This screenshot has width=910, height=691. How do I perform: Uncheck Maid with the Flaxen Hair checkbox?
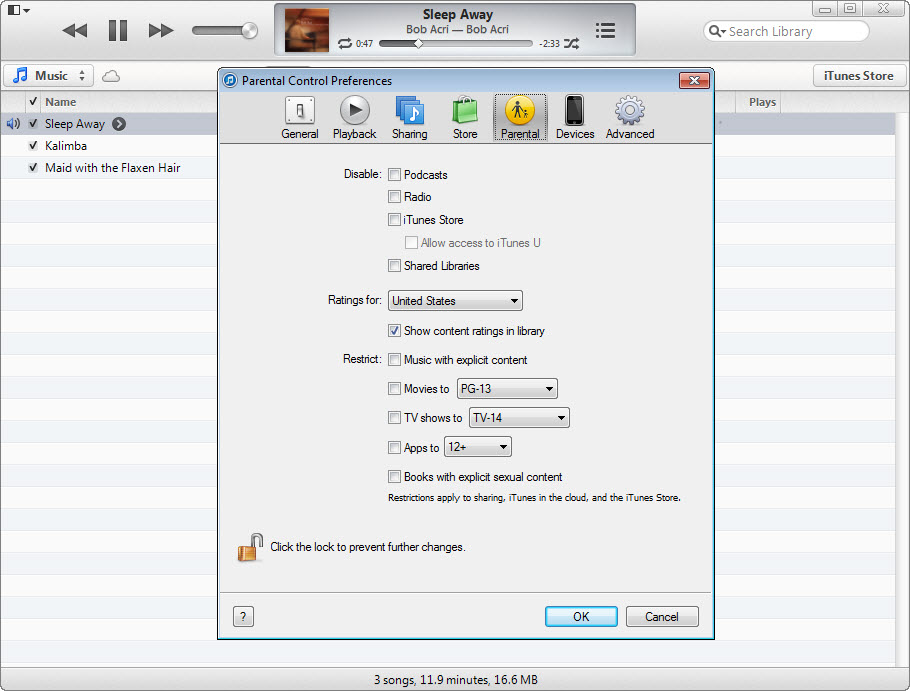click(33, 168)
